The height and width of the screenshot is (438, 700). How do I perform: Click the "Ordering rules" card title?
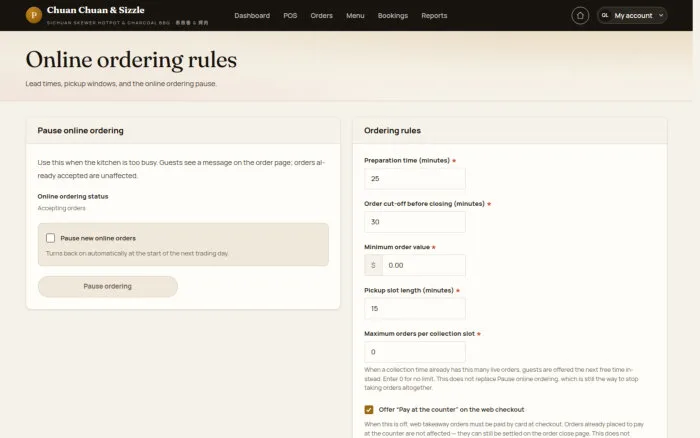(x=392, y=130)
